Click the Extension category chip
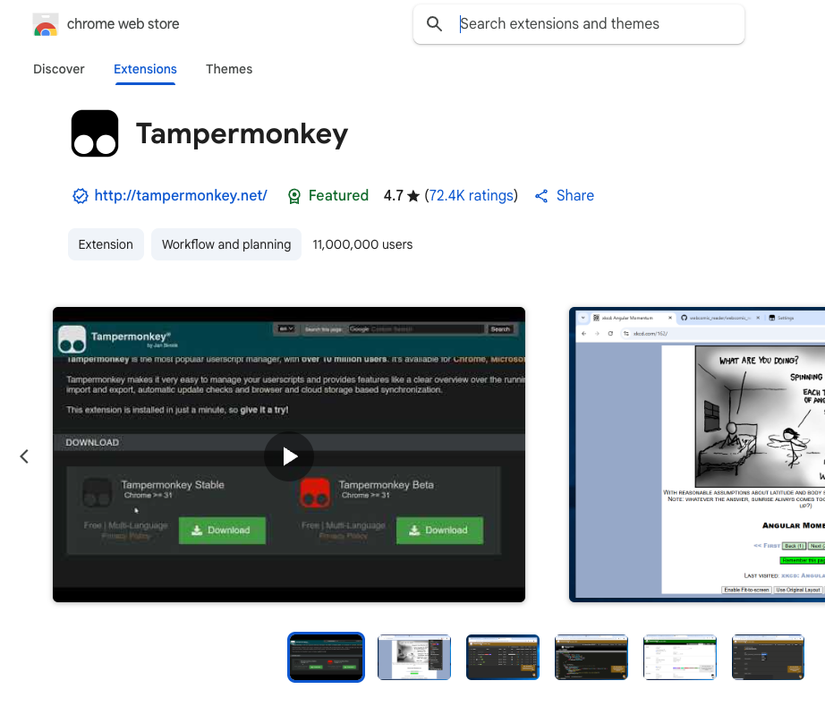Viewport: 825px width, 707px height. point(106,244)
